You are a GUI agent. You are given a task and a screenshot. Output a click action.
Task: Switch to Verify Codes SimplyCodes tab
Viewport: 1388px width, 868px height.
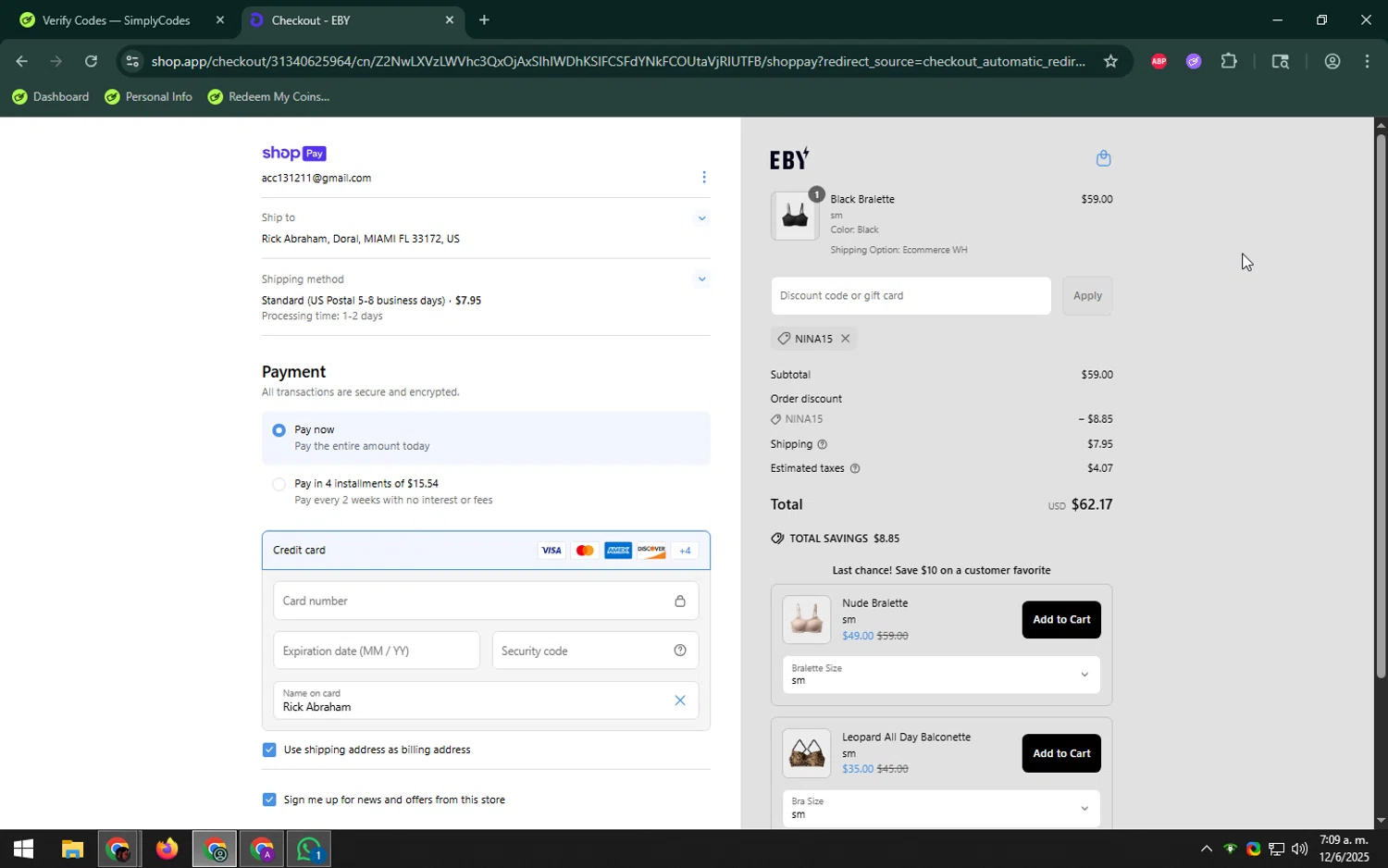click(116, 20)
